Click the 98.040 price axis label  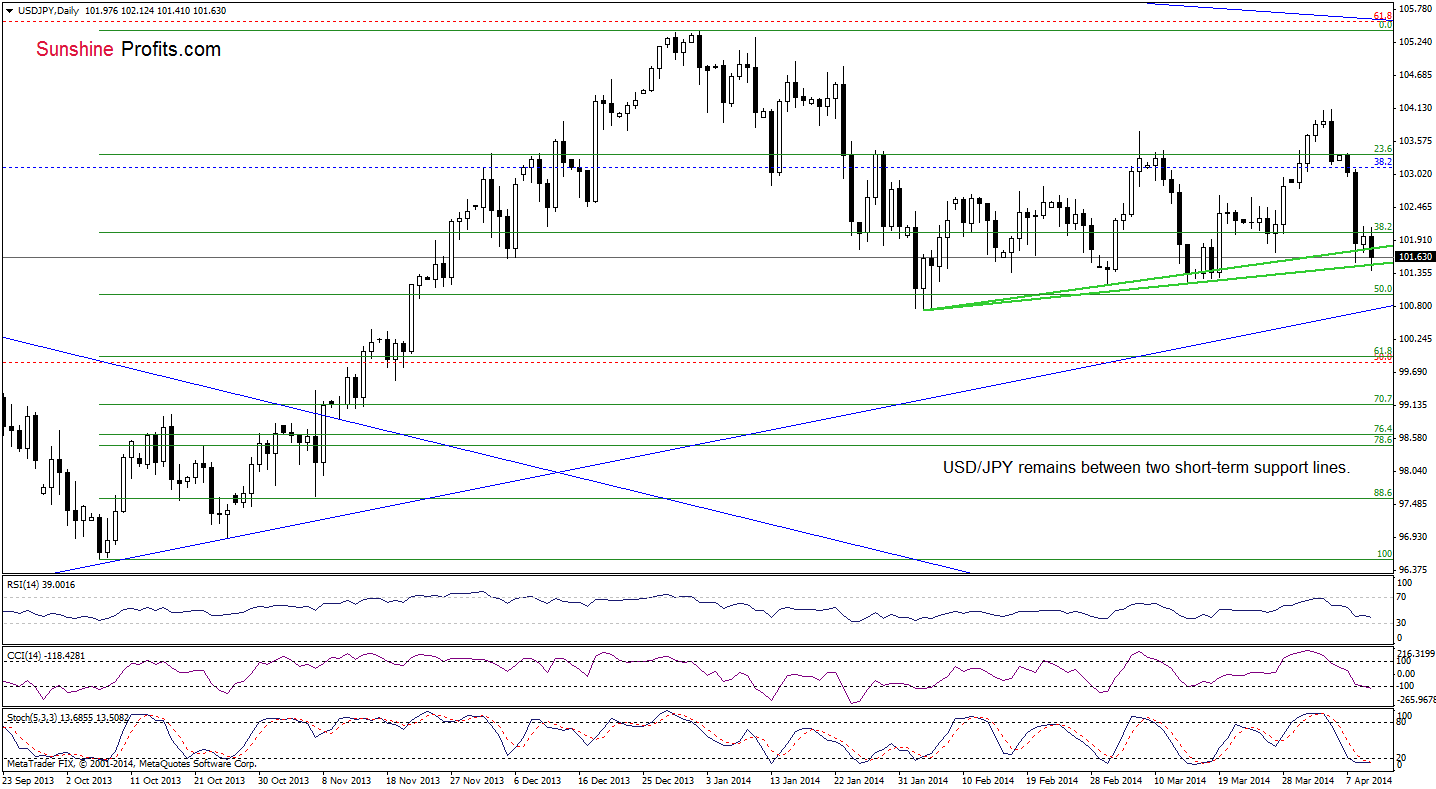1414,471
